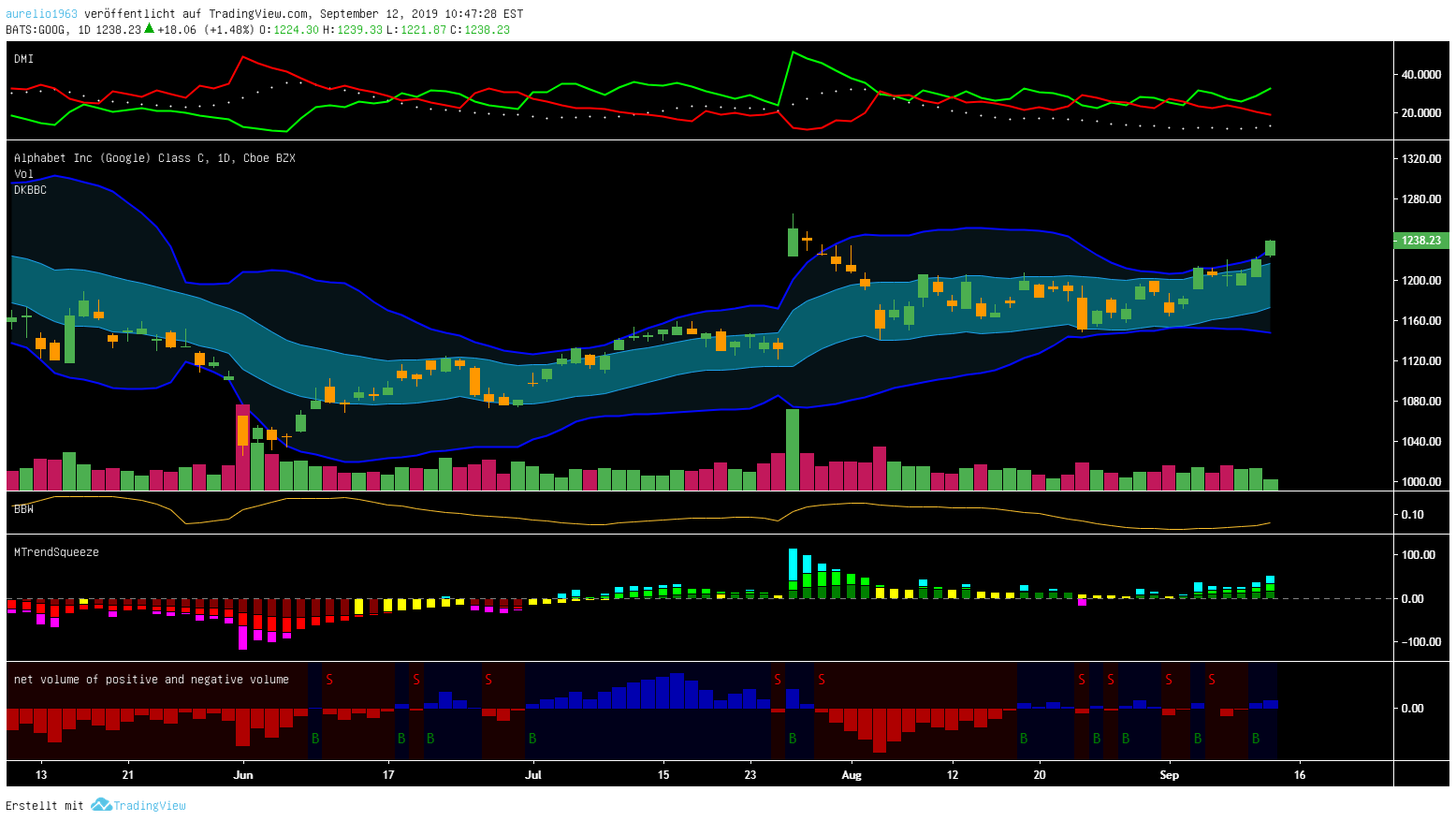Click the rightmost red S sell marker

1212,679
